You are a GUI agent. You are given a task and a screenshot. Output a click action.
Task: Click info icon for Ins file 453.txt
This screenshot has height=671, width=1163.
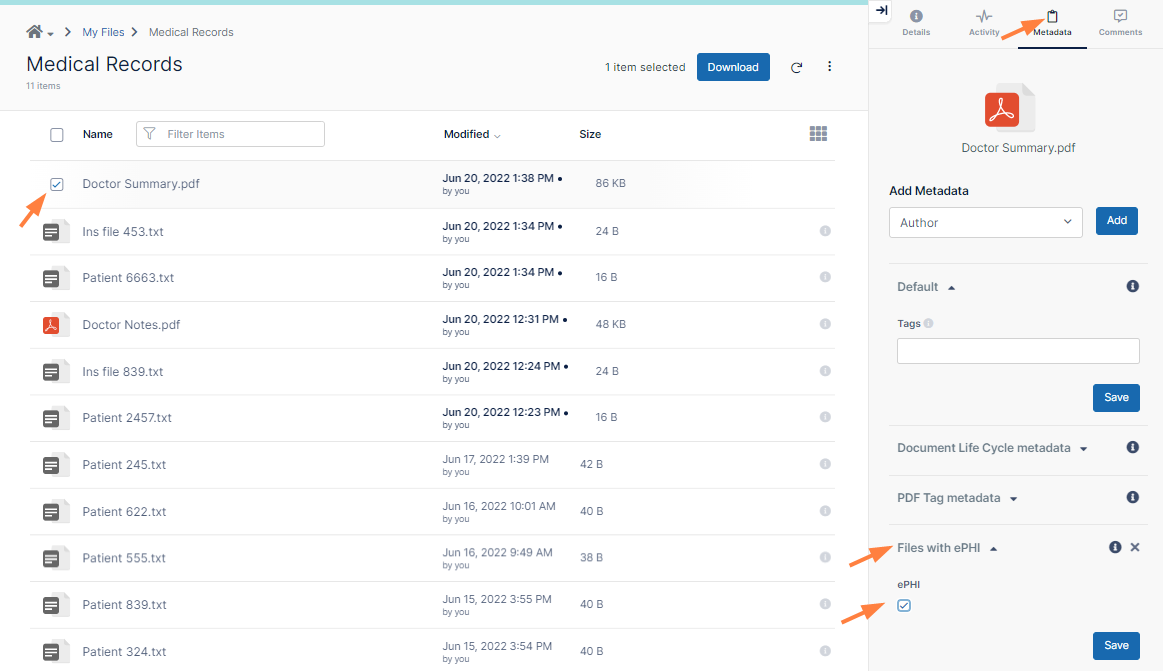coord(825,231)
